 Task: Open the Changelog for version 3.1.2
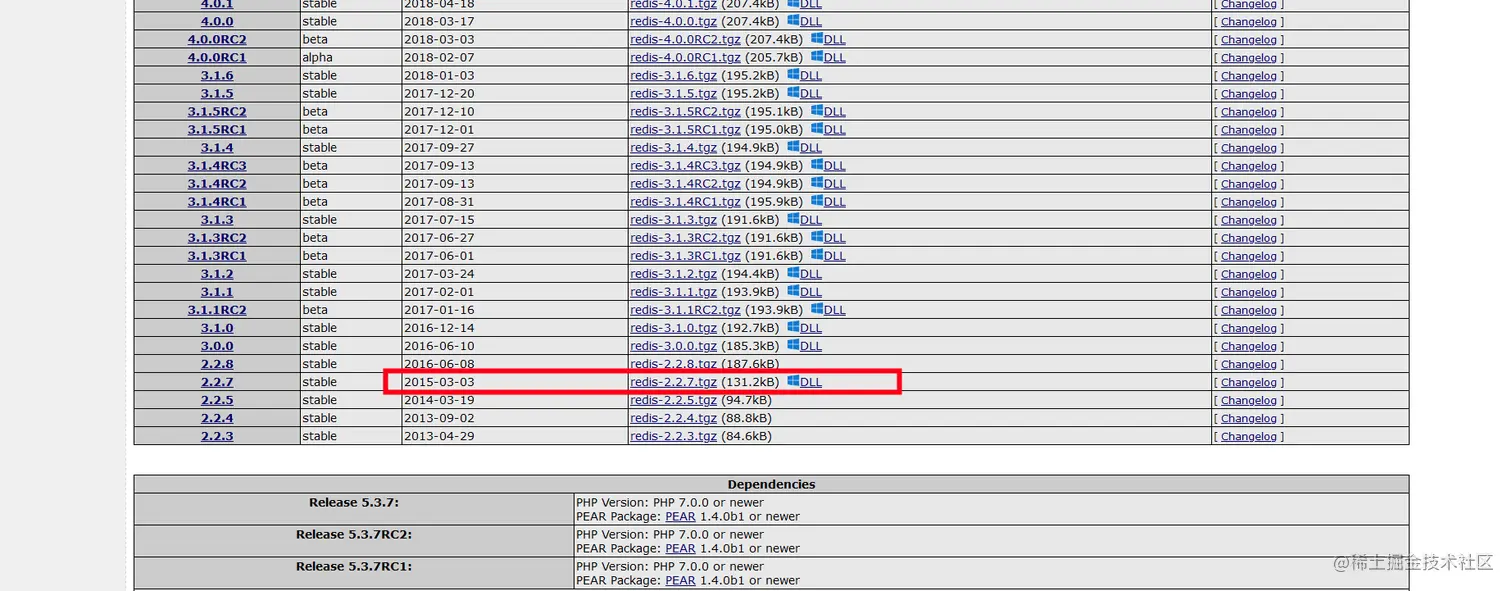(x=1248, y=273)
